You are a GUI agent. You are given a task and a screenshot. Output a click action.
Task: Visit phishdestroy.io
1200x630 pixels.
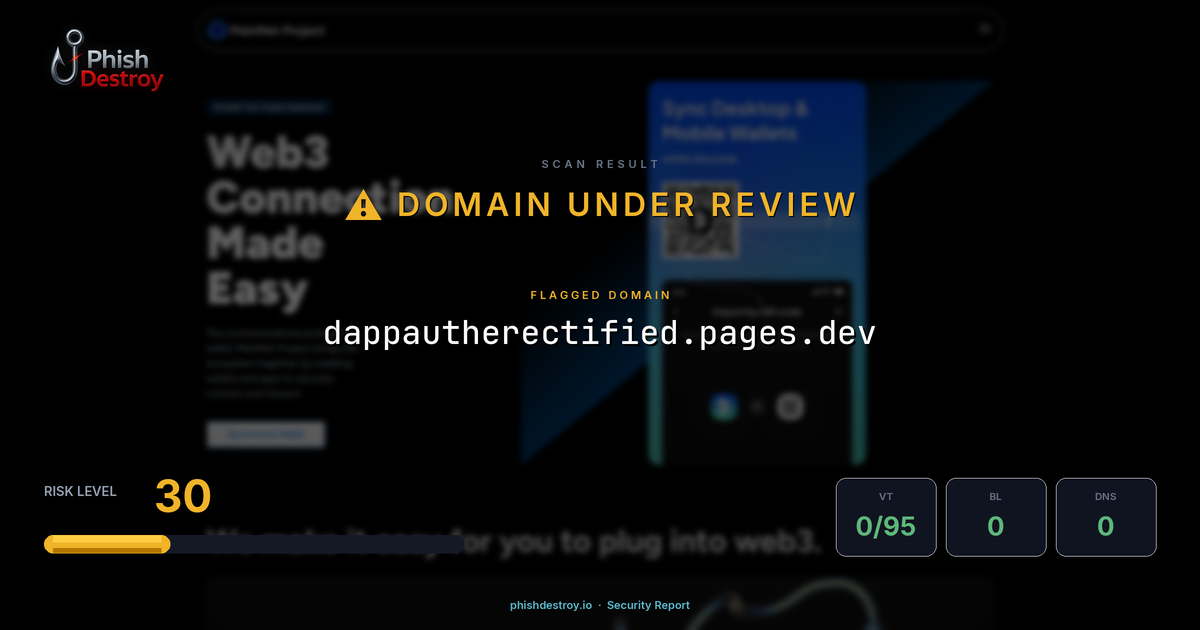(x=550, y=605)
